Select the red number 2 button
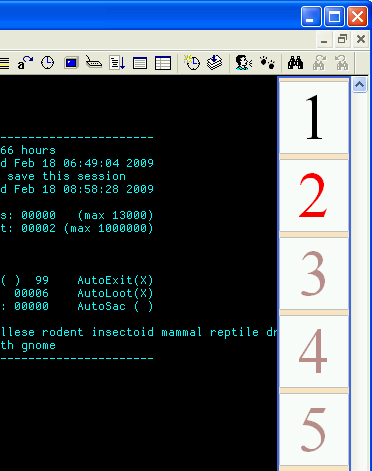 314,195
